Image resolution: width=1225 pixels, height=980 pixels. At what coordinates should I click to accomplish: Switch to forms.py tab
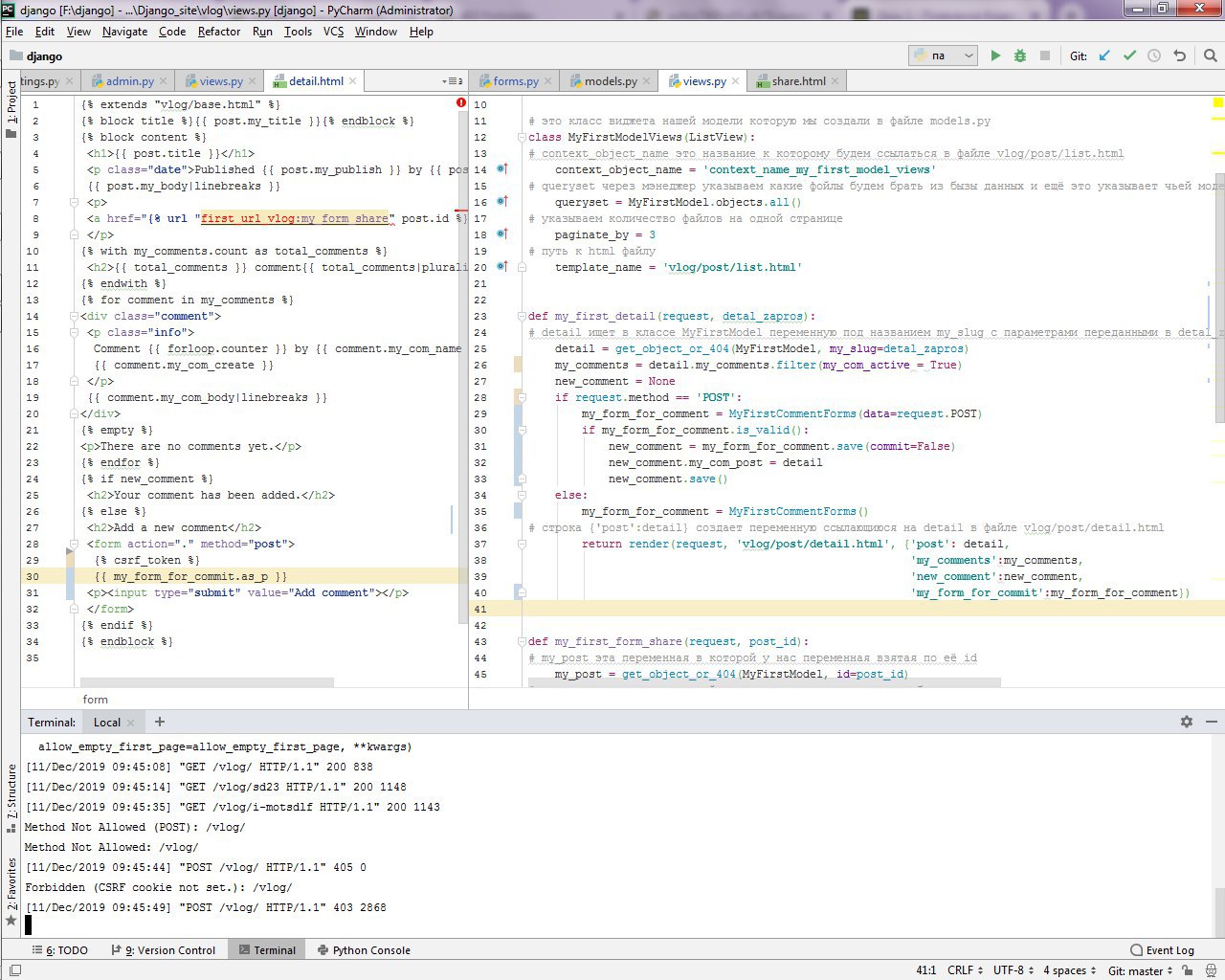pyautogui.click(x=515, y=81)
